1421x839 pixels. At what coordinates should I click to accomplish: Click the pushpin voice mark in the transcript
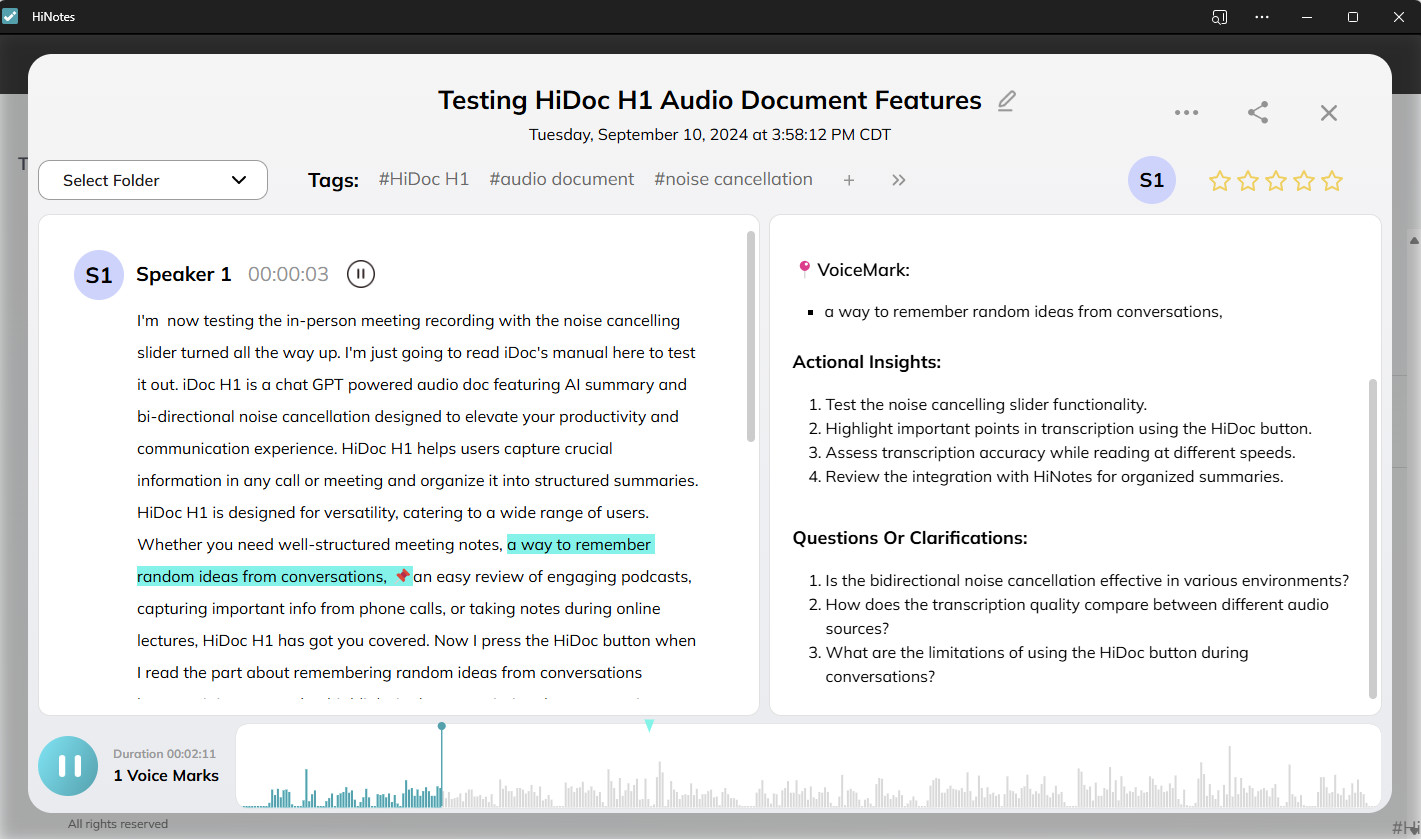[402, 577]
